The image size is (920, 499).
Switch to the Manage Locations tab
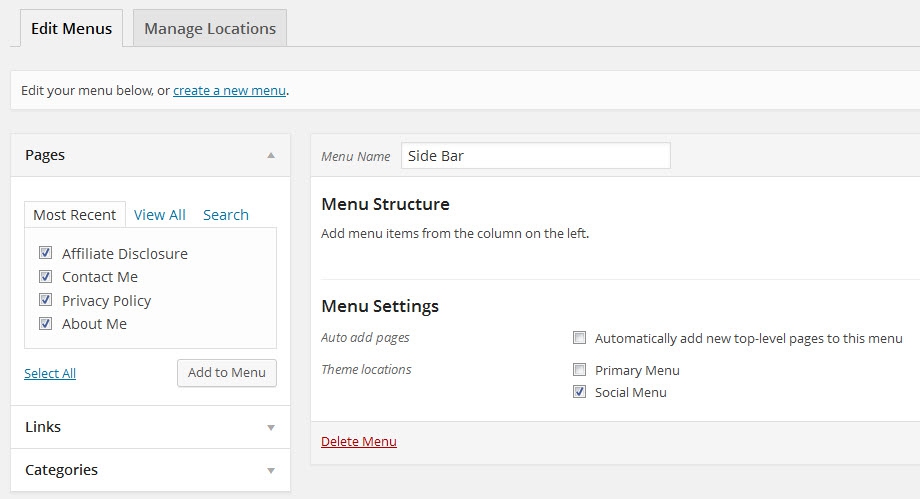[x=209, y=28]
